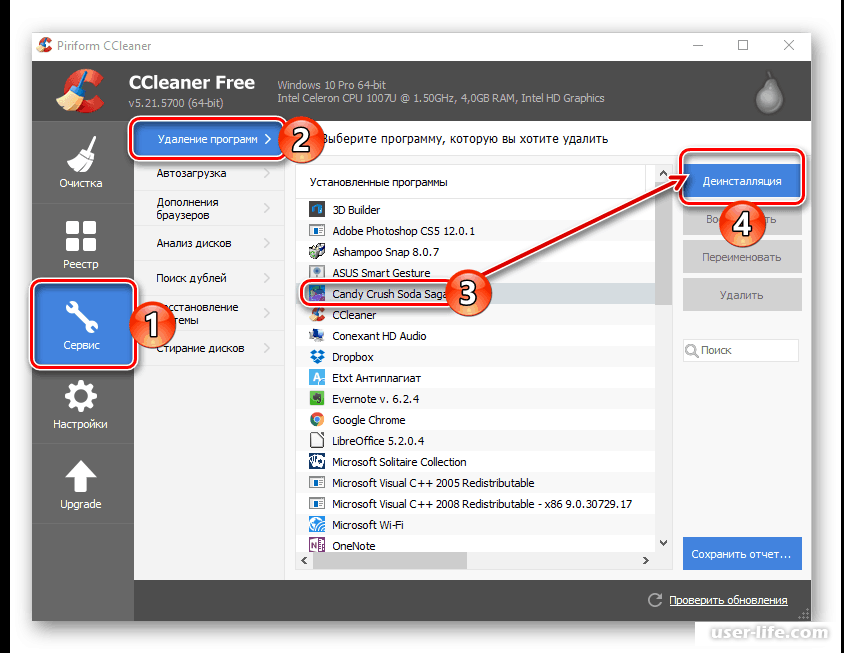Select the Evernote icon in list

click(x=317, y=398)
